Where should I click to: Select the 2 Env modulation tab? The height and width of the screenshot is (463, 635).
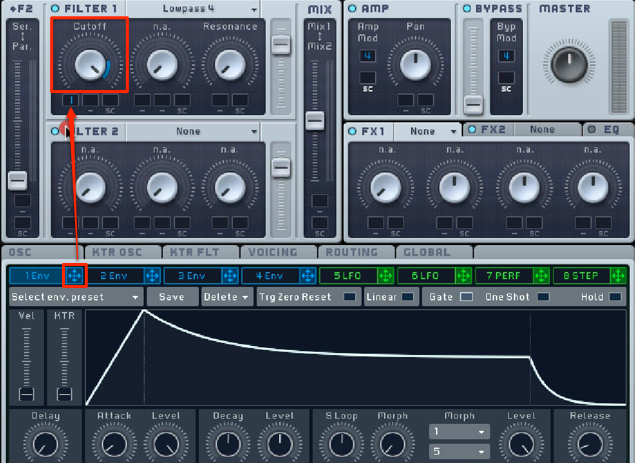pos(115,276)
